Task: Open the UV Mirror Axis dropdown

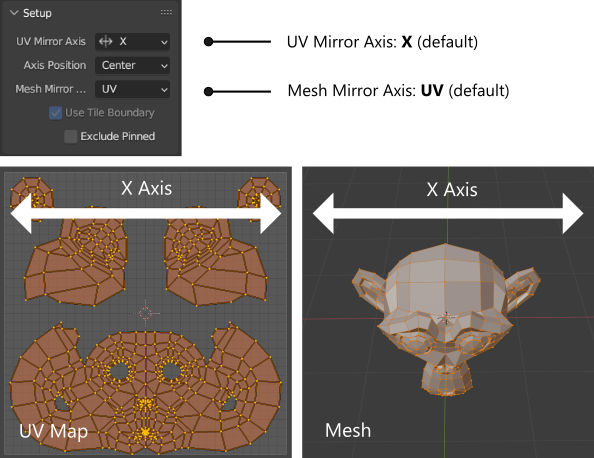Action: coord(132,42)
